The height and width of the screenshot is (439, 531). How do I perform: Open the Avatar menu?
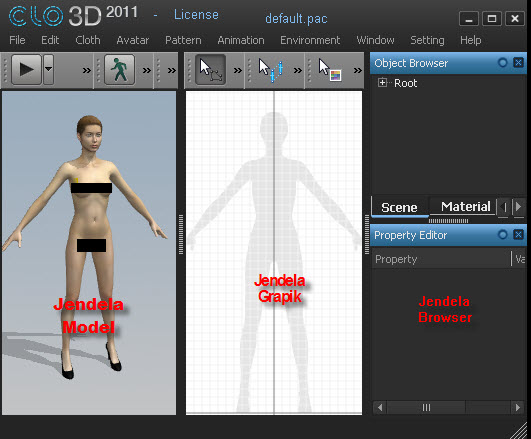click(133, 40)
